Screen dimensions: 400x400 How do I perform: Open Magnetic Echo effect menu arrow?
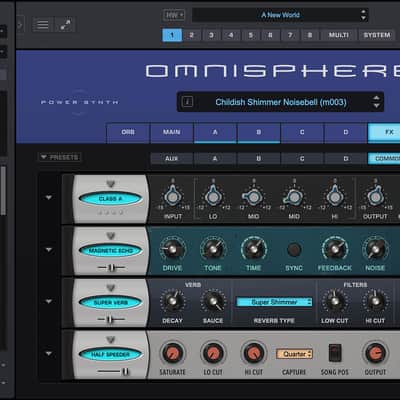coord(110,236)
